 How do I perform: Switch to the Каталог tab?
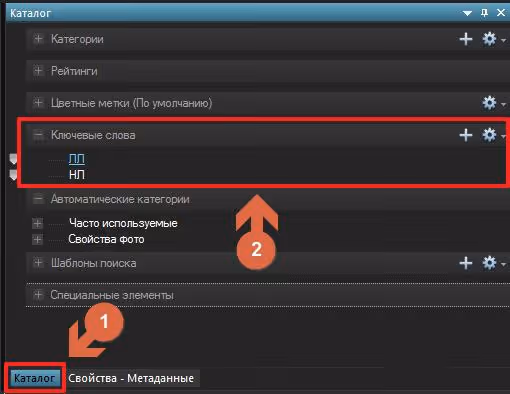(x=35, y=378)
